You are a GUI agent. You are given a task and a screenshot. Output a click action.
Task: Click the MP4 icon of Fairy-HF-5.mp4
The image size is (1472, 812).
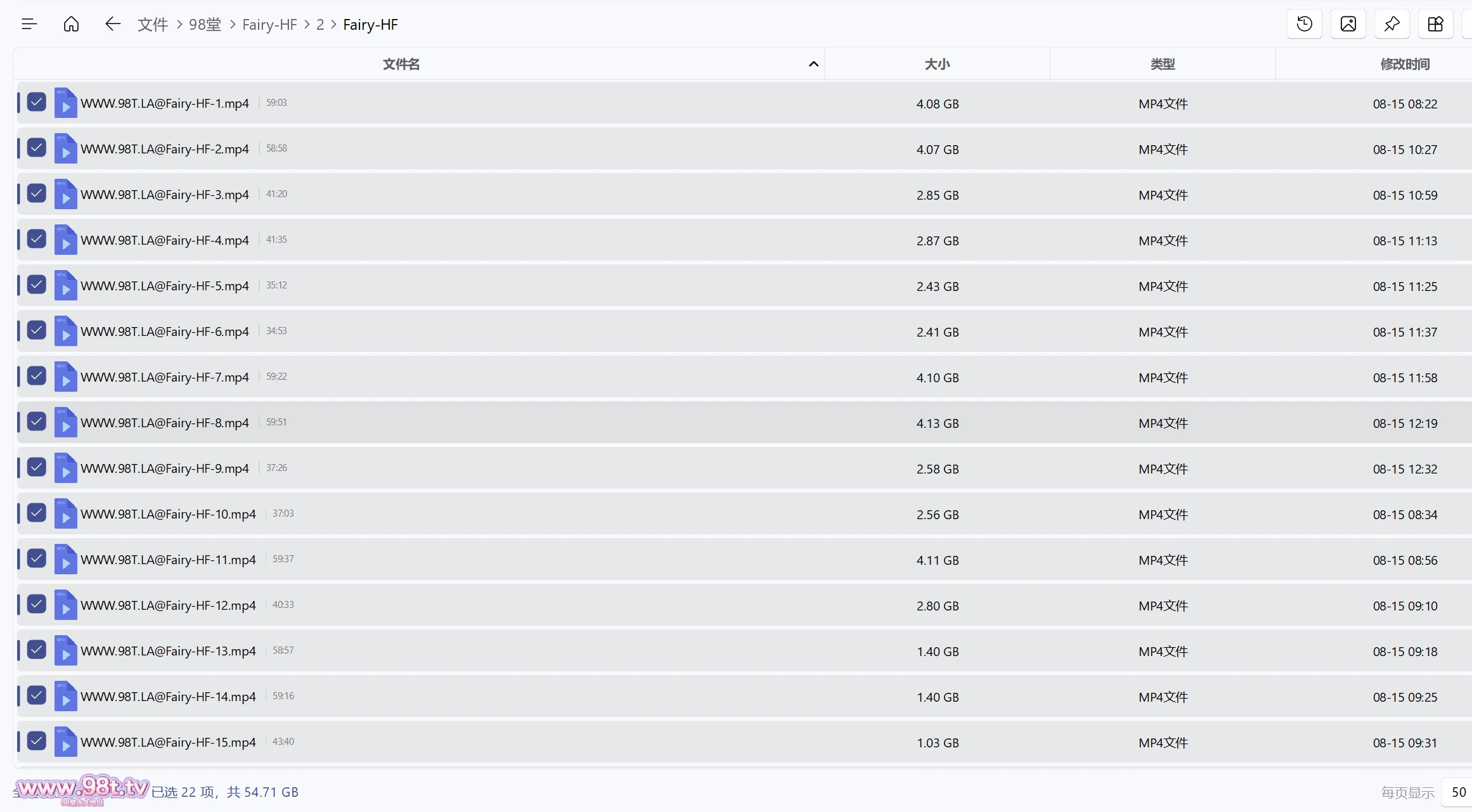pos(65,285)
